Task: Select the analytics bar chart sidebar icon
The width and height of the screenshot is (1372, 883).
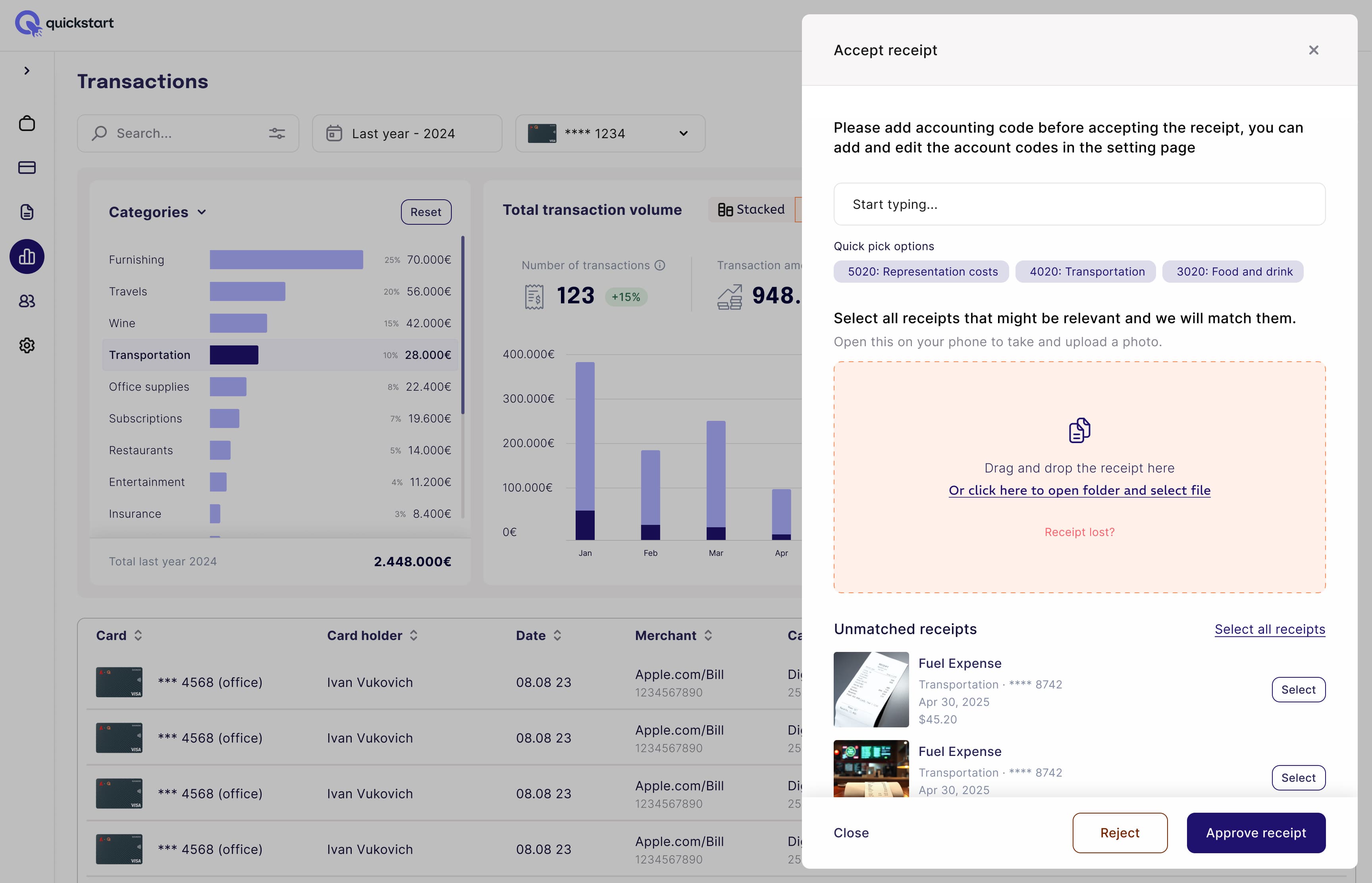Action: pos(26,256)
